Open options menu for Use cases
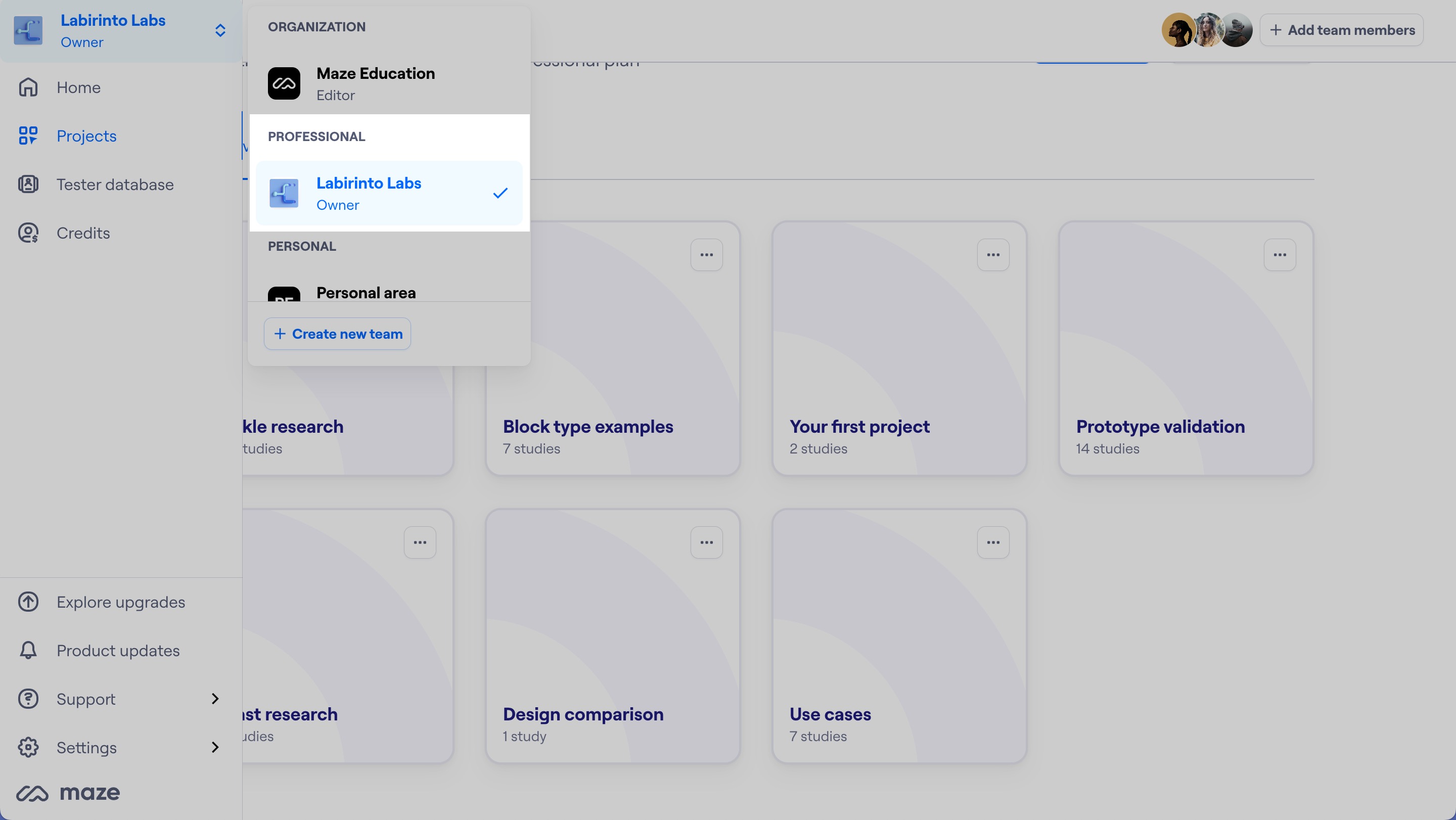 point(993,542)
